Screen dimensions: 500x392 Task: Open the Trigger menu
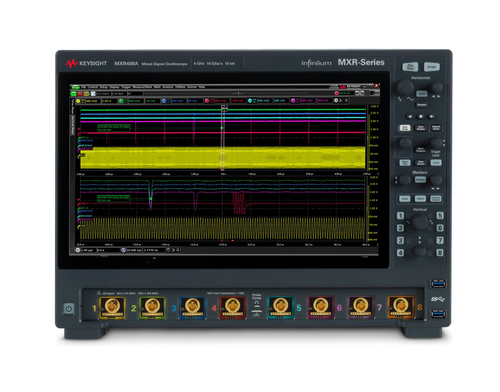tap(126, 87)
